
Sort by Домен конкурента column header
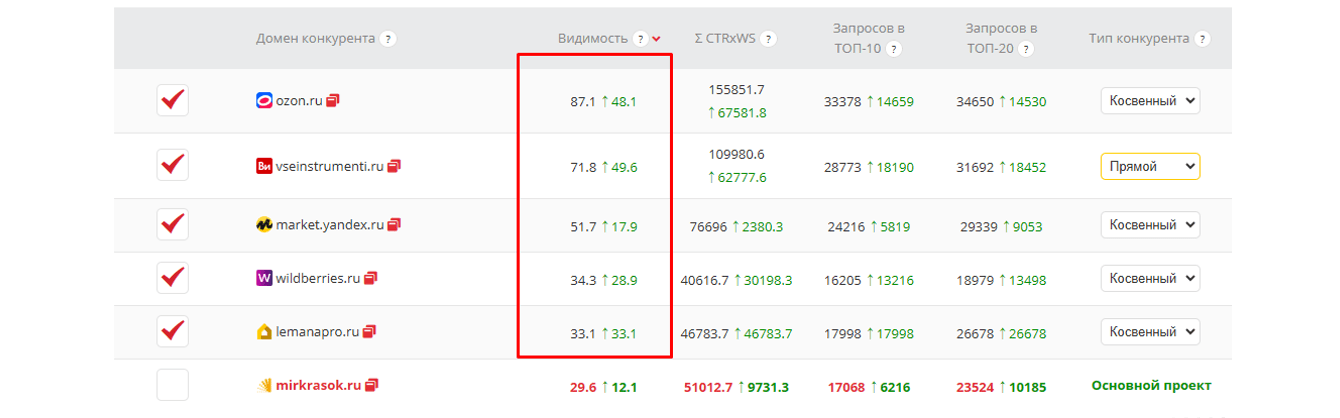click(x=315, y=39)
